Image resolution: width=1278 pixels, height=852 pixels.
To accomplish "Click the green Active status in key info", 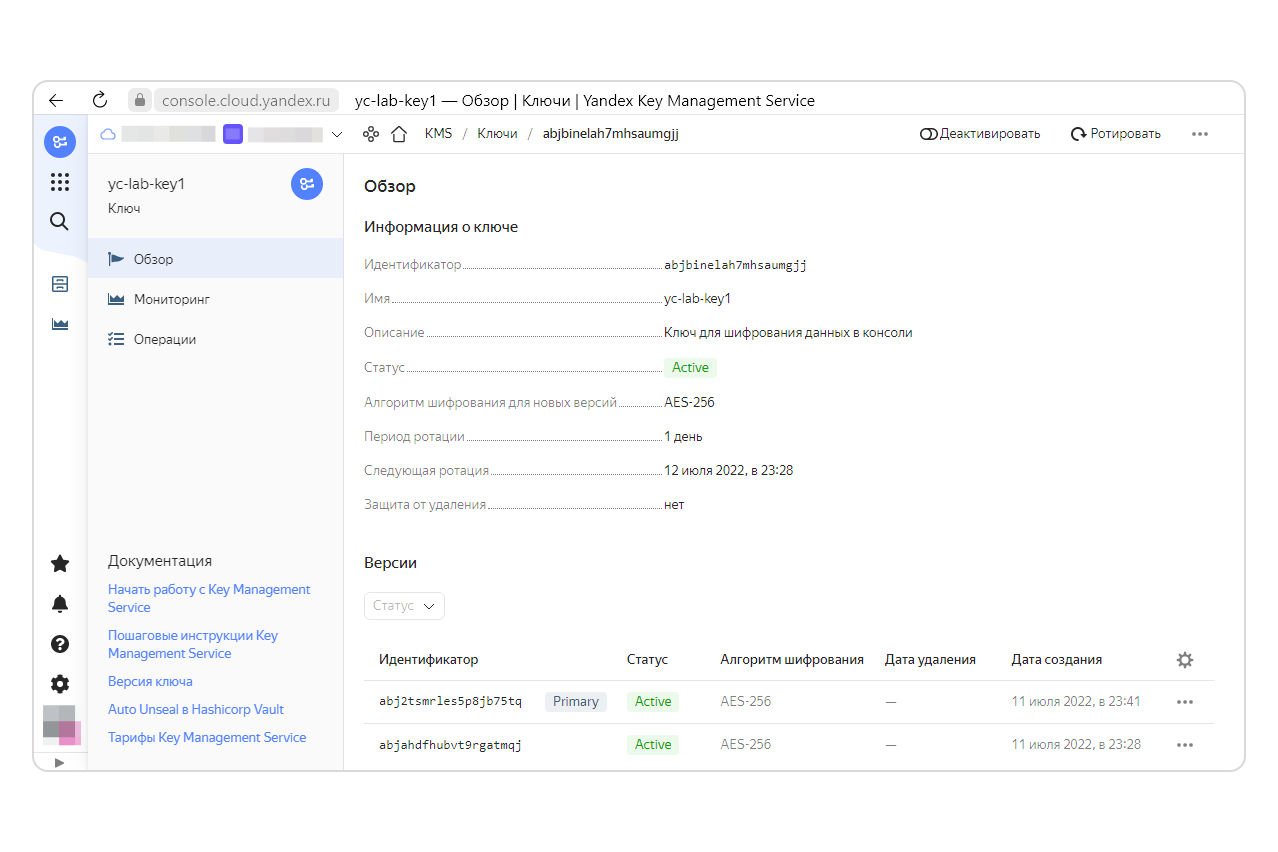I will (x=690, y=368).
